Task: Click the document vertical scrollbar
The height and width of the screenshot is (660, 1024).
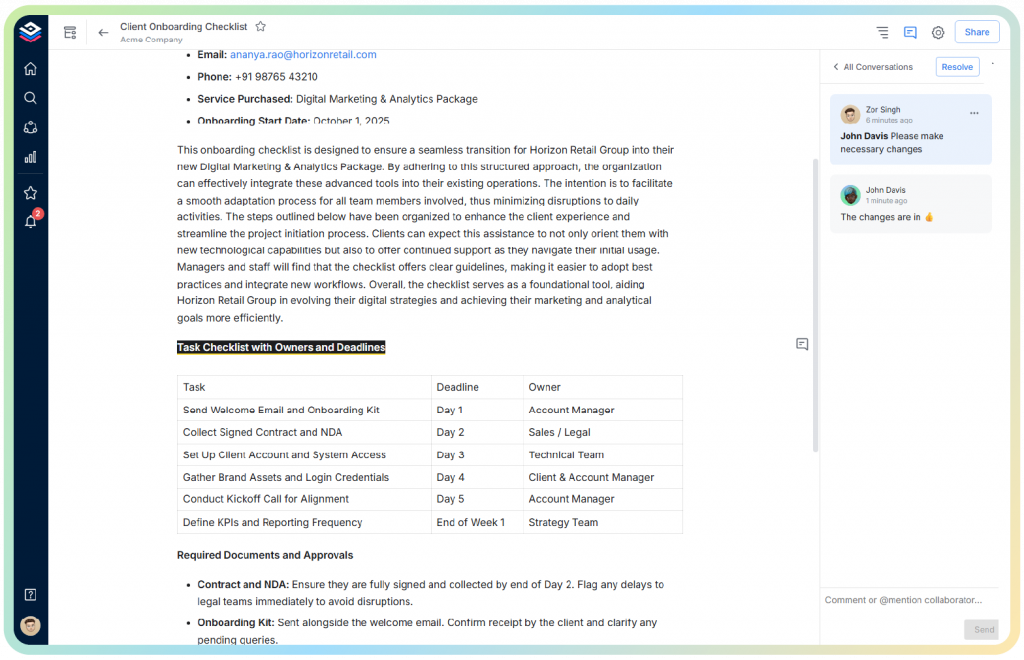Action: pyautogui.click(x=815, y=305)
